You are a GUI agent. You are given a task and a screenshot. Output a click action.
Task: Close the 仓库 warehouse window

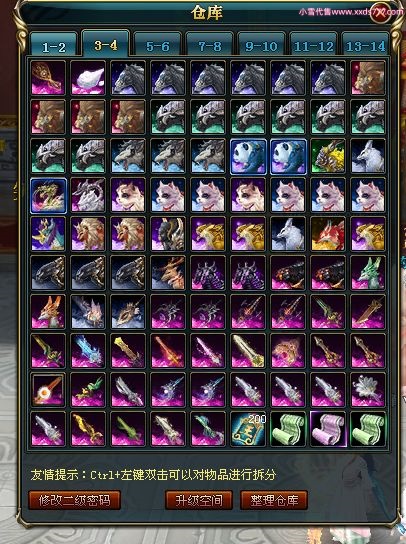[381, 13]
